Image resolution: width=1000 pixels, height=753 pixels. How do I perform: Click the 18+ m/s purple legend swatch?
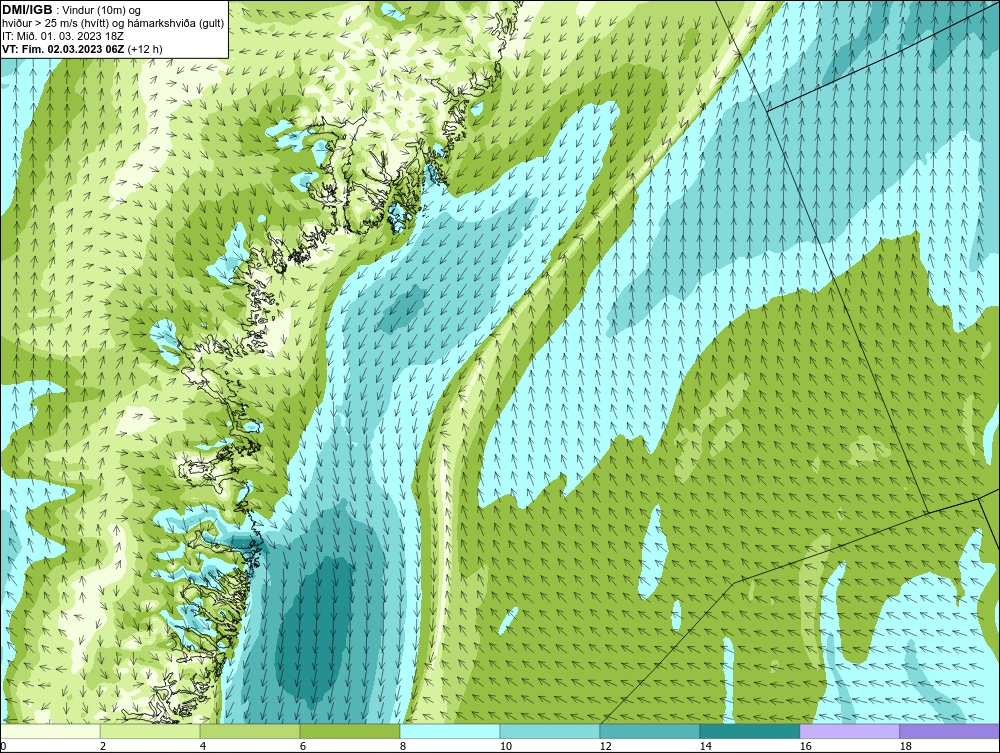point(950,731)
